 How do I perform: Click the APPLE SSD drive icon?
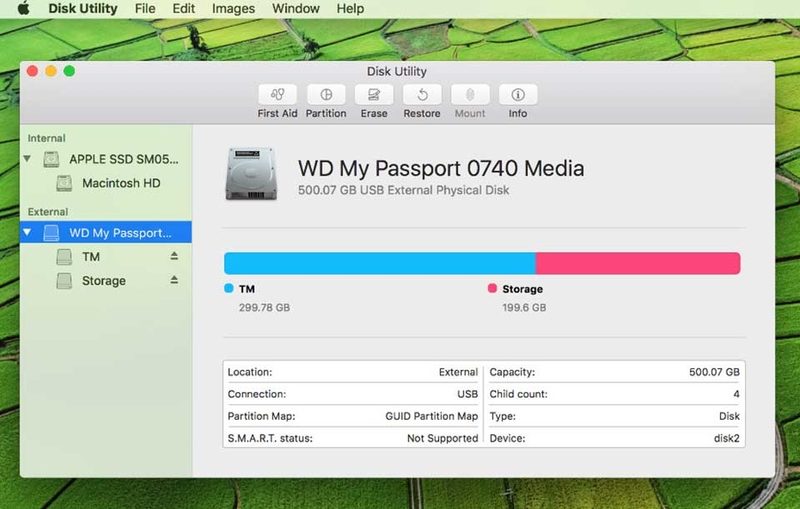(x=51, y=159)
